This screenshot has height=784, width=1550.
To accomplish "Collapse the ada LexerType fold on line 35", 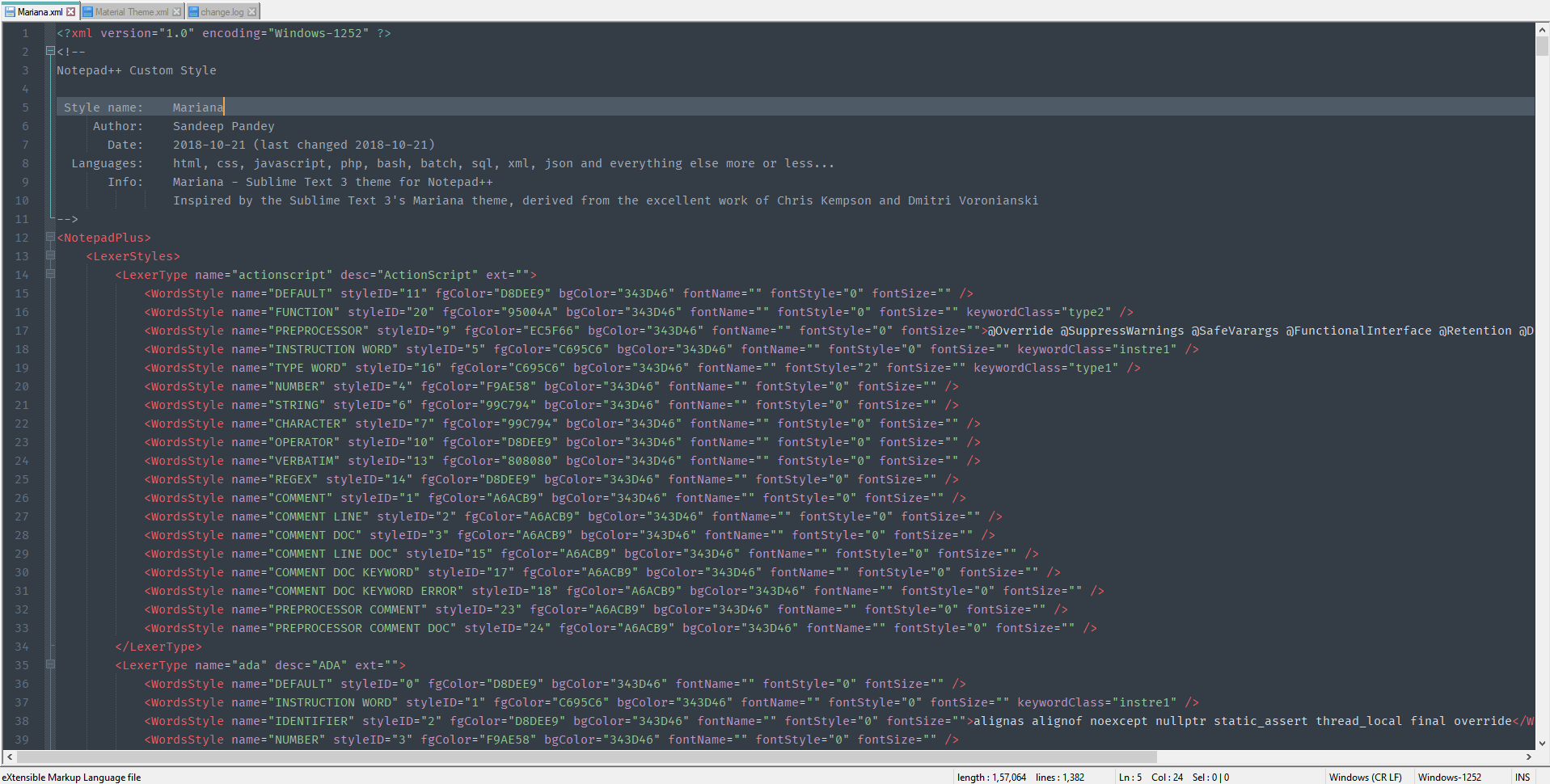I will click(x=50, y=664).
